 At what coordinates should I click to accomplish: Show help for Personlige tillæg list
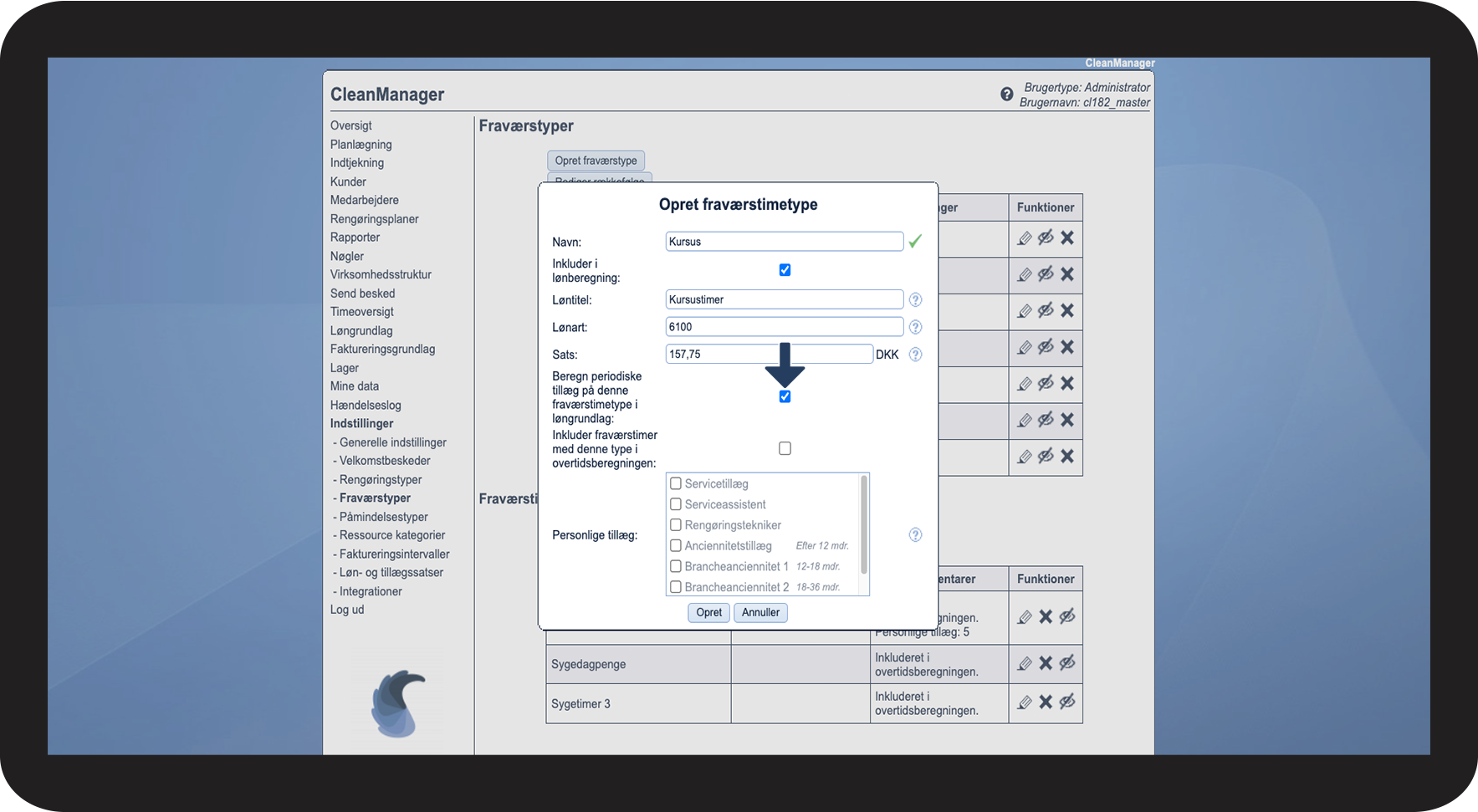click(x=915, y=534)
